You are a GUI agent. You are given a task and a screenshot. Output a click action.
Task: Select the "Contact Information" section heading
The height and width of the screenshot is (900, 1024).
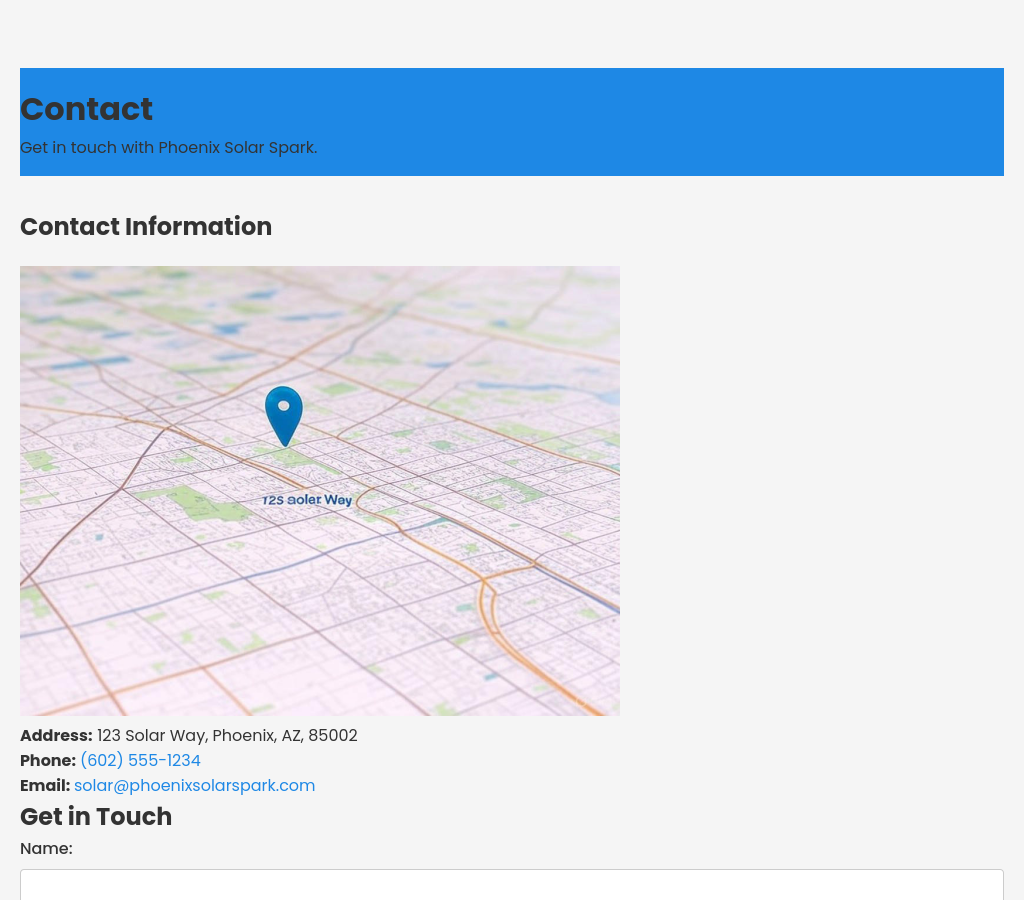click(x=146, y=227)
